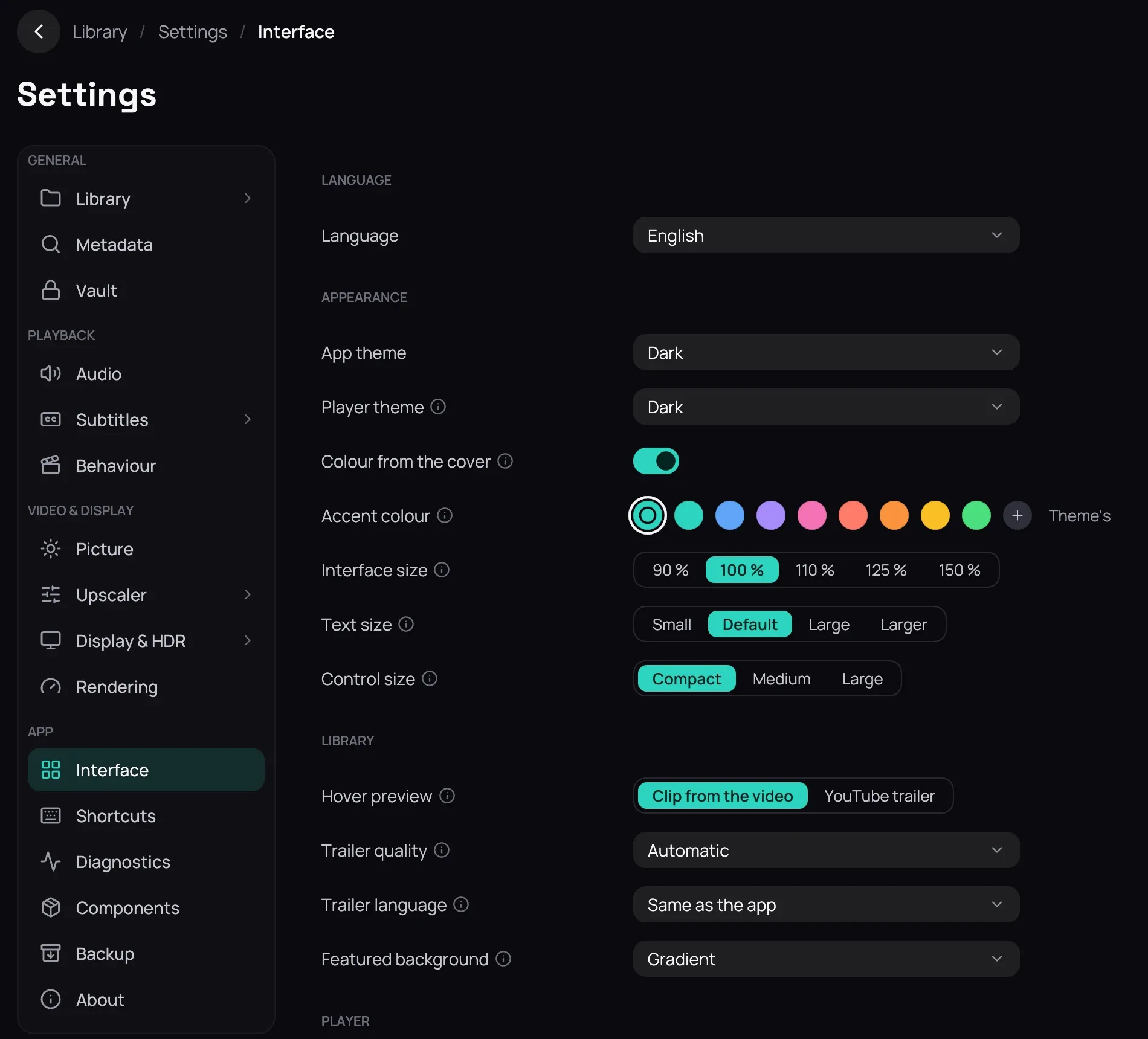Show info for Interface size
Screen dimensions: 1148x1039
[x=442, y=570]
